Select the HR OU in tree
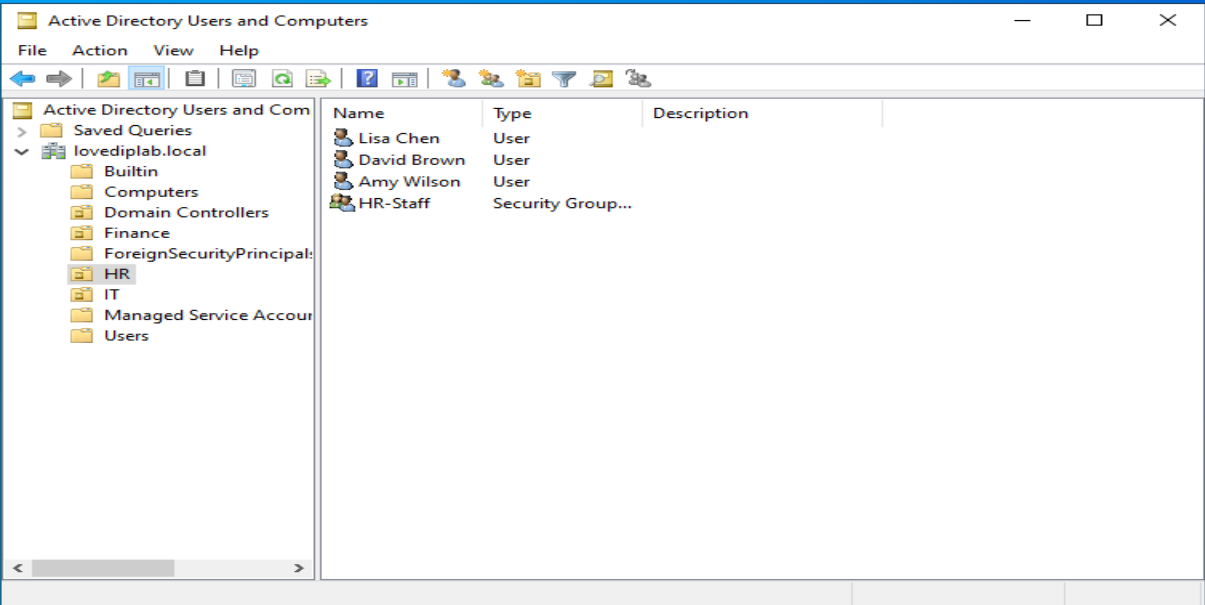Screen dimensions: 1205x605 coord(117,274)
